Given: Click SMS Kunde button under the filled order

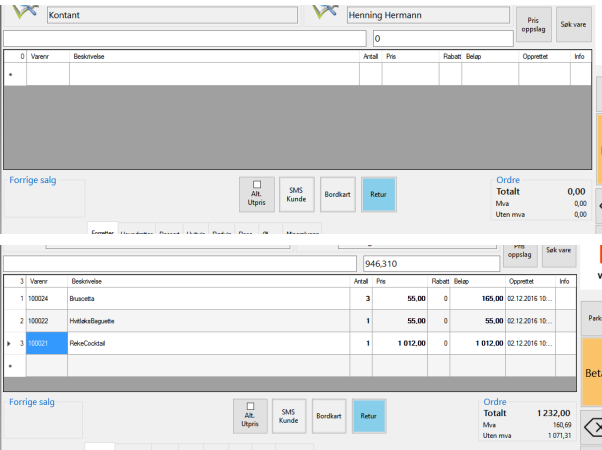Looking at the screenshot, I should click(x=288, y=416).
